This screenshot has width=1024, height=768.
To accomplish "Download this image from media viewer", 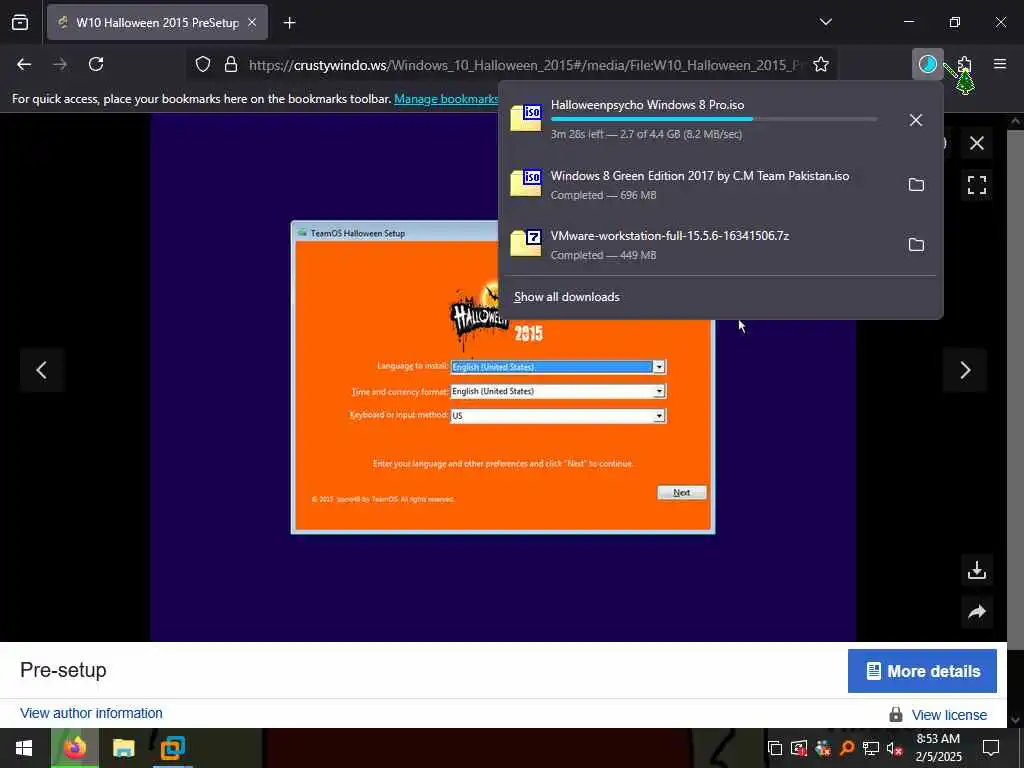I will [976, 570].
